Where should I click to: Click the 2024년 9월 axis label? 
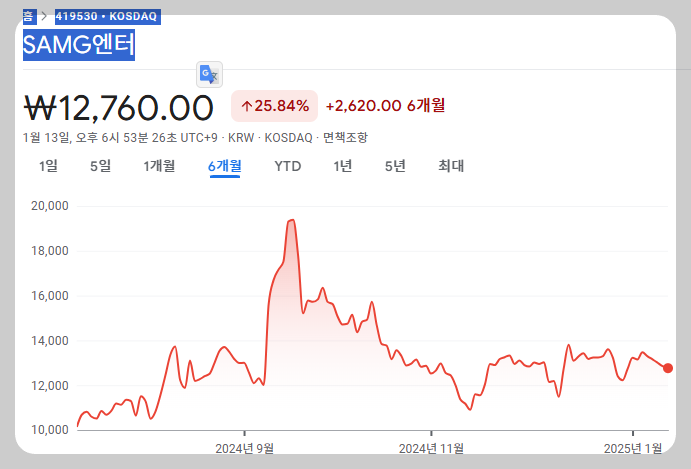245,449
